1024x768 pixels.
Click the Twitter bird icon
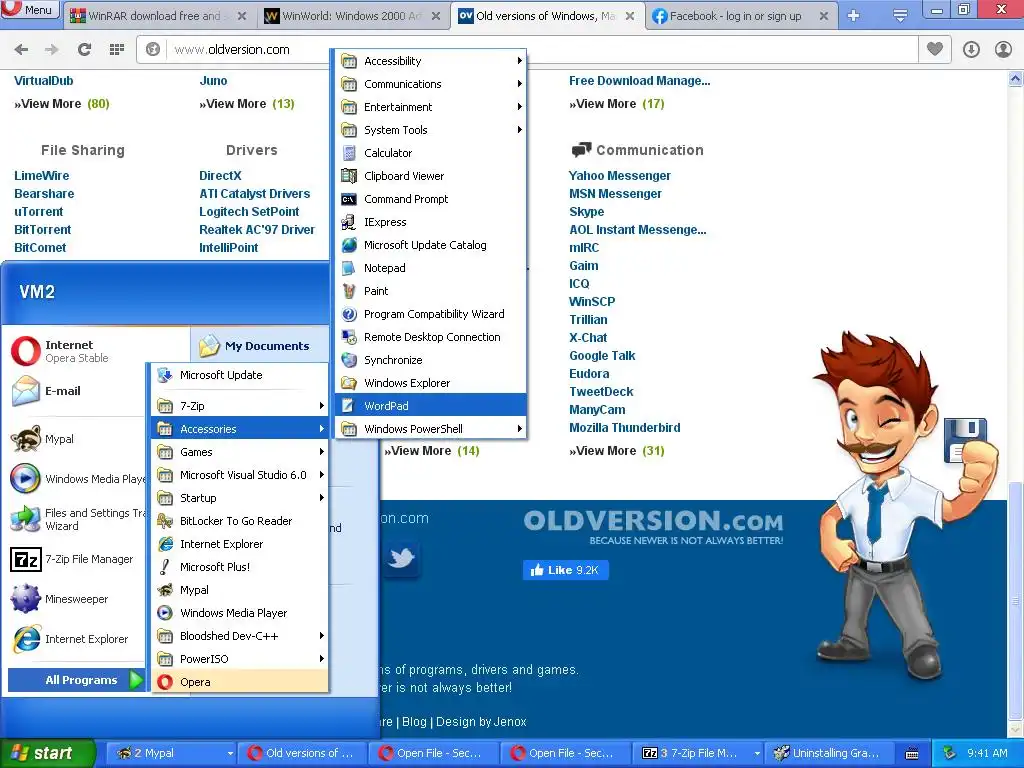(x=400, y=558)
